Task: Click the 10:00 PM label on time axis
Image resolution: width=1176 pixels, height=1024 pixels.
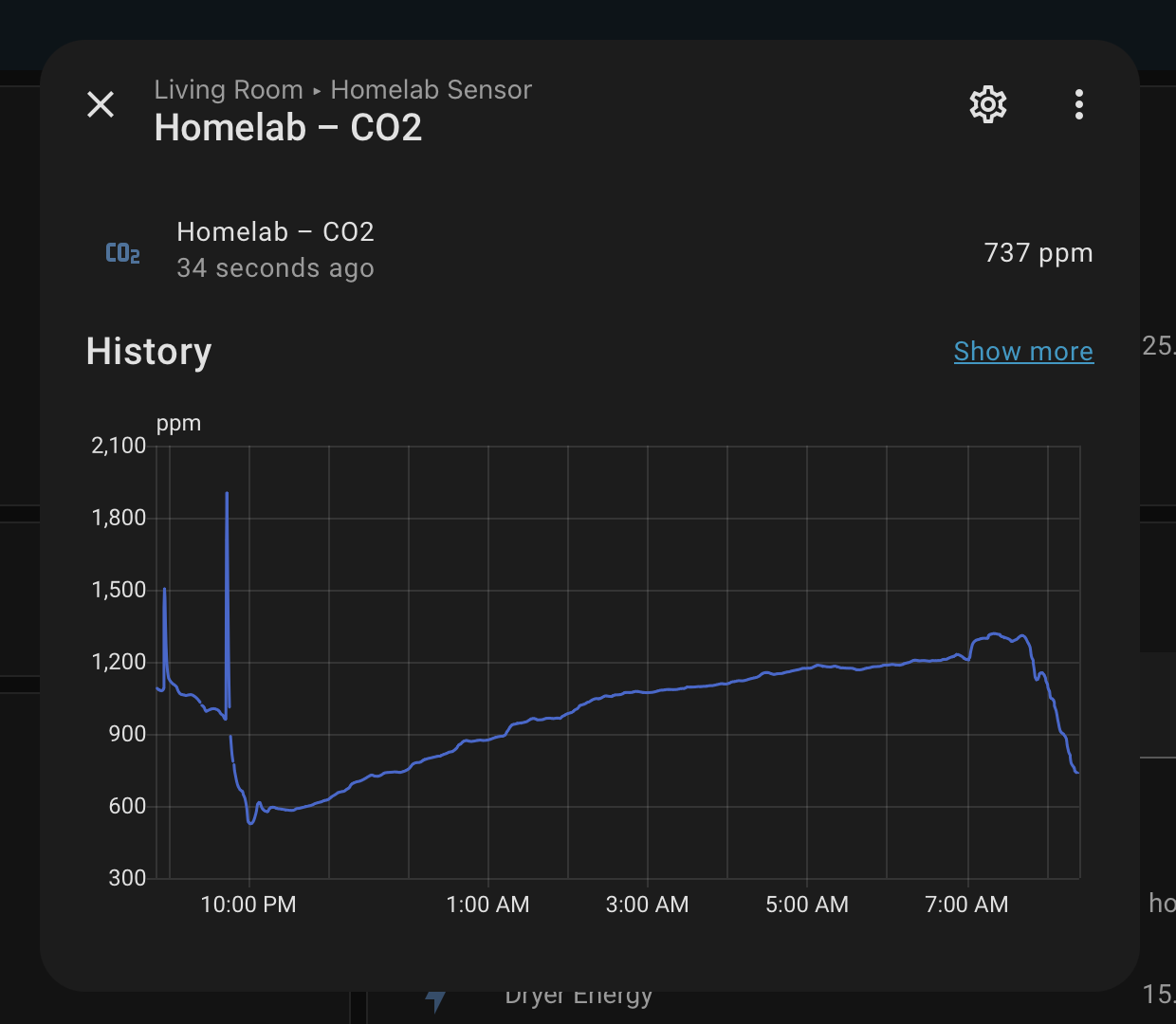Action: coord(248,905)
